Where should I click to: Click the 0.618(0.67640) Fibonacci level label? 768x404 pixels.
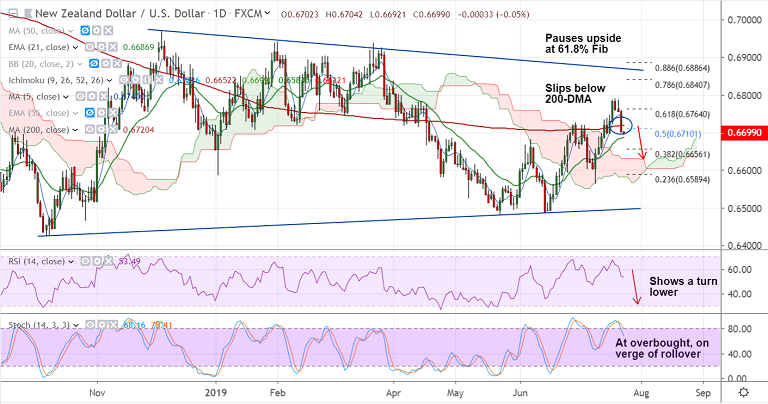[682, 114]
